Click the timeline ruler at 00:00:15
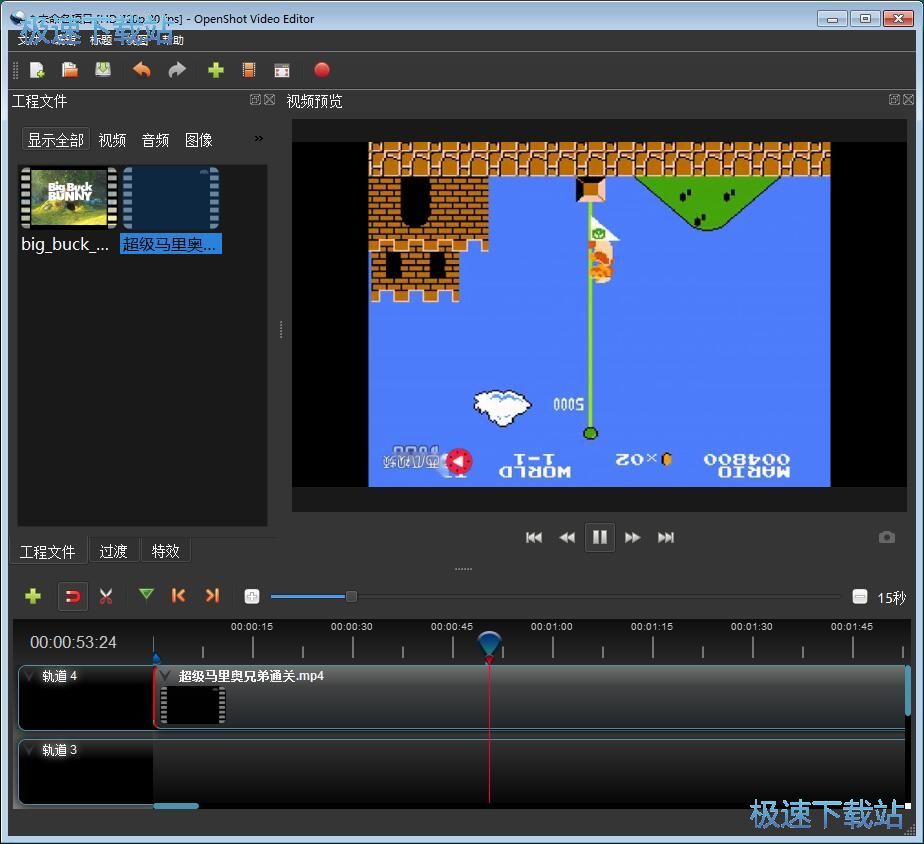The image size is (924, 844). point(252,627)
